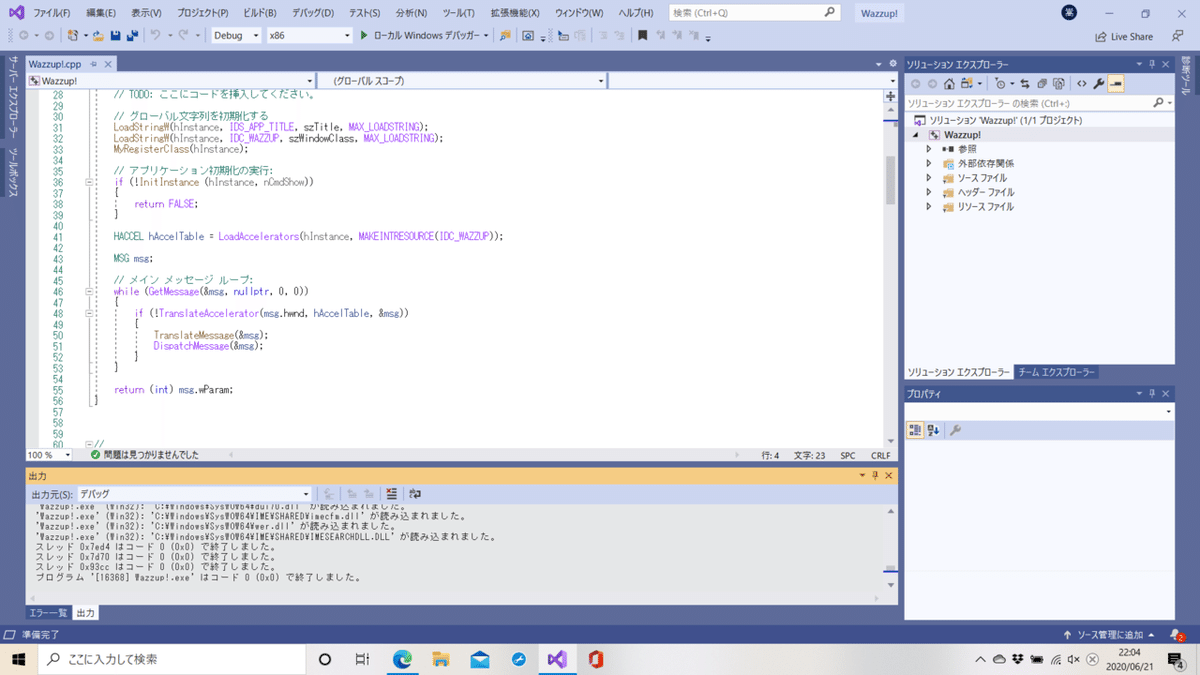Click the Categorized view icon in Properties panel
Image resolution: width=1200 pixels, height=675 pixels.
[x=915, y=430]
